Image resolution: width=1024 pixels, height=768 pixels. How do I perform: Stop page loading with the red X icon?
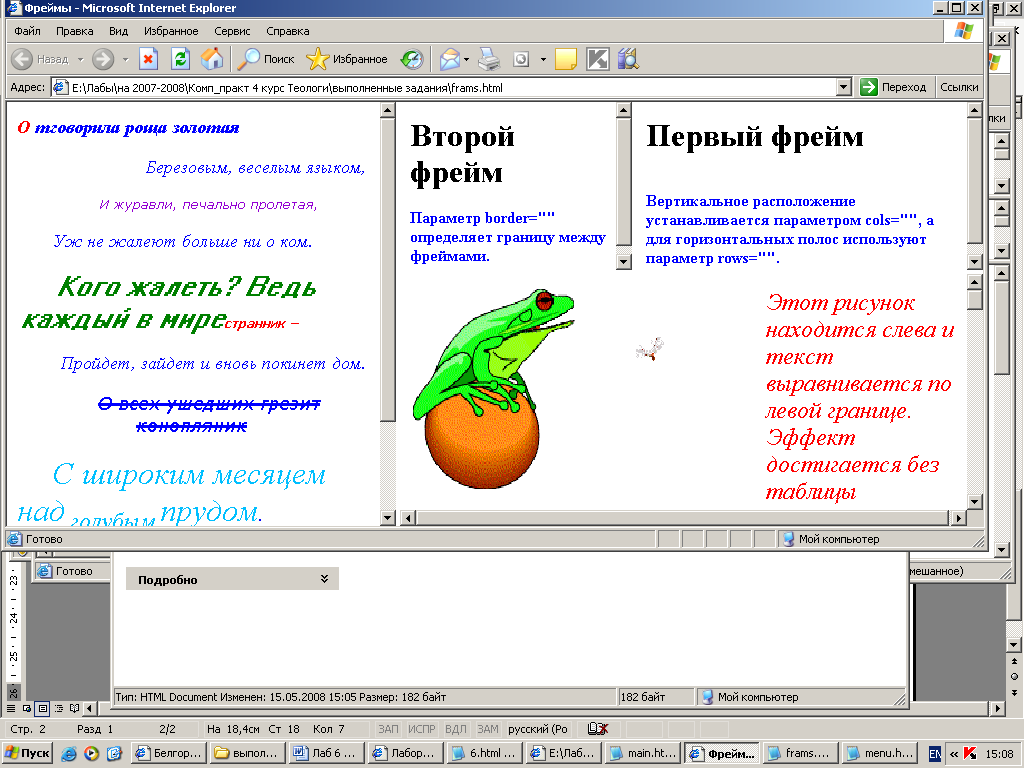(x=149, y=59)
